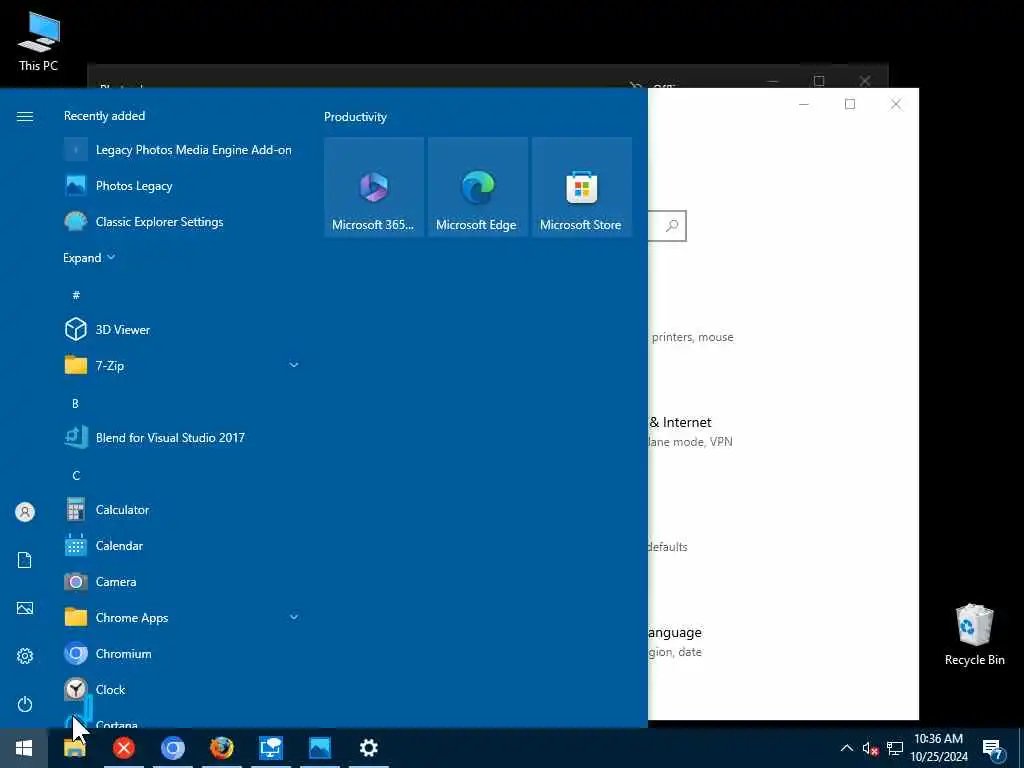1024x768 pixels.
Task: Open Legacy Photos Media Engine Add-on
Action: 182,150
